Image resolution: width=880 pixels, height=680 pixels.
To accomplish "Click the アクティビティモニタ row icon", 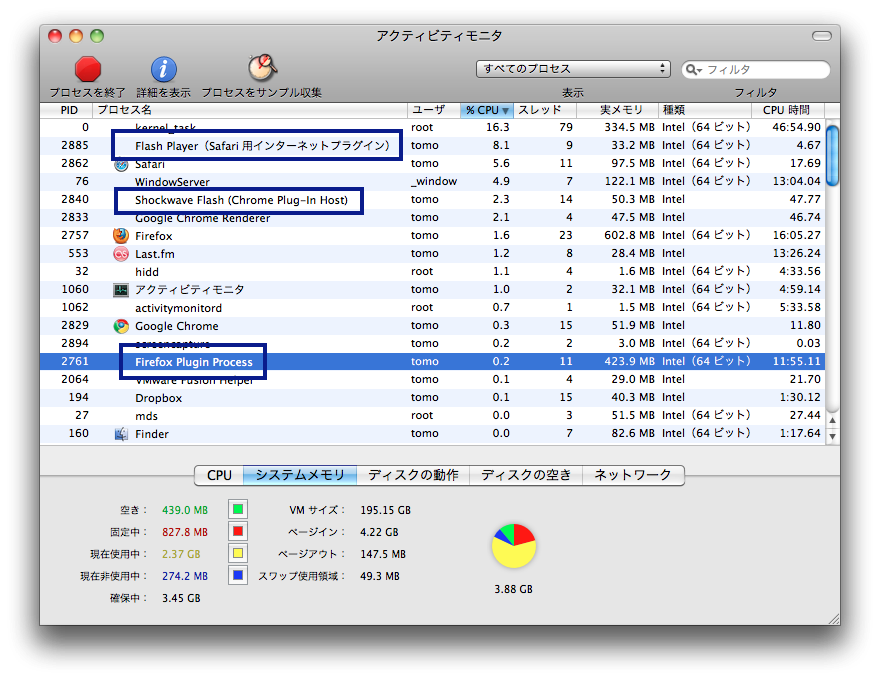I will (121, 290).
